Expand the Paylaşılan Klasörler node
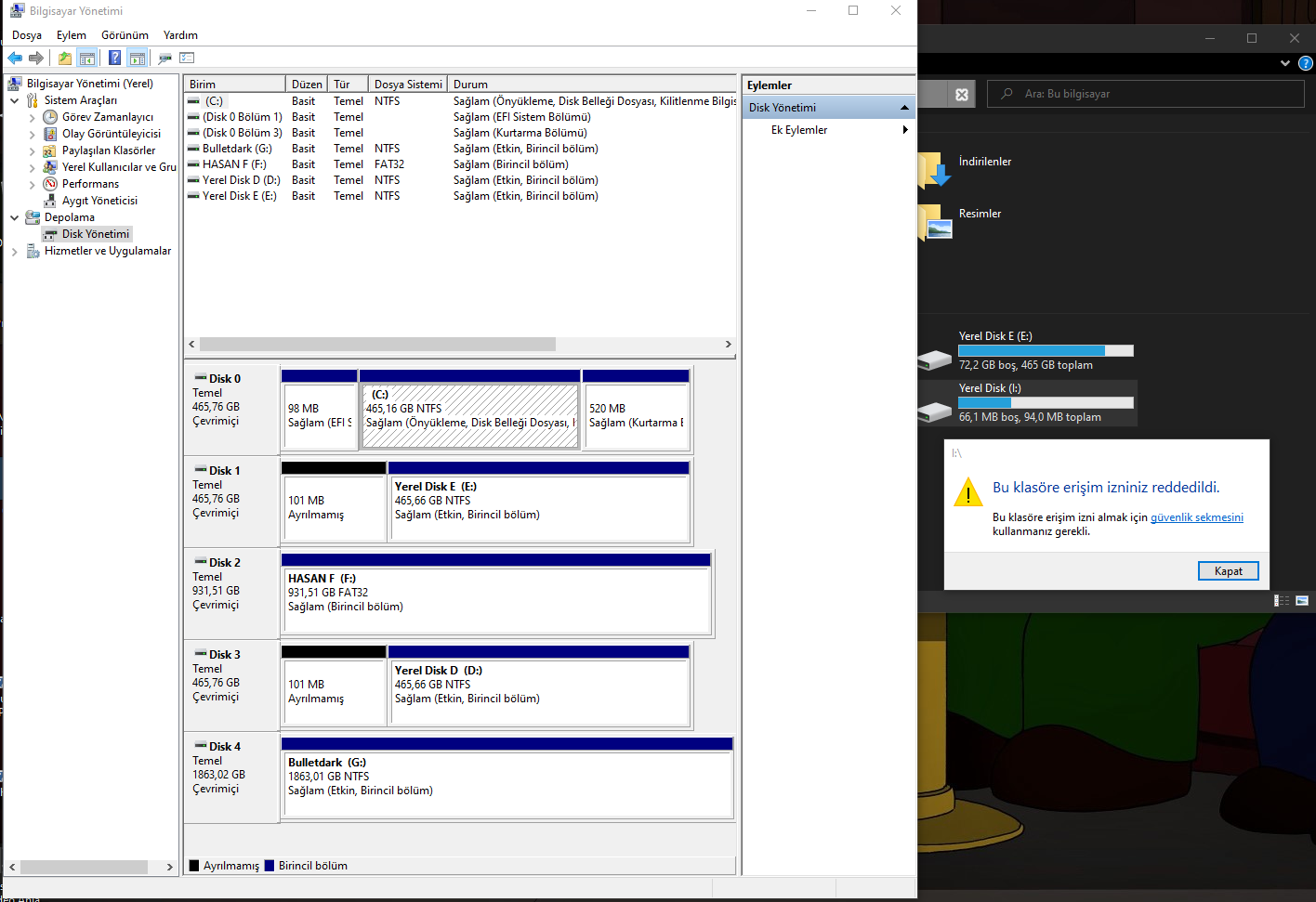The height and width of the screenshot is (902, 1316). [33, 151]
